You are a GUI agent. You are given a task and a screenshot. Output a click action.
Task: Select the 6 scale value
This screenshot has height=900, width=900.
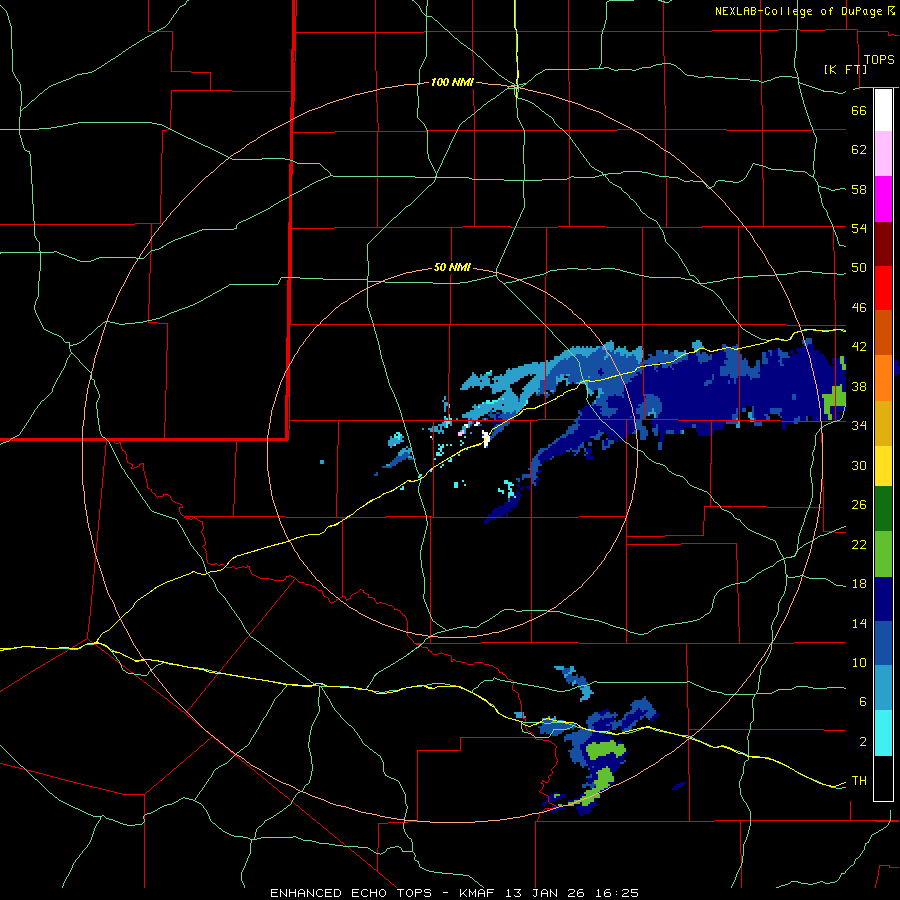click(863, 702)
